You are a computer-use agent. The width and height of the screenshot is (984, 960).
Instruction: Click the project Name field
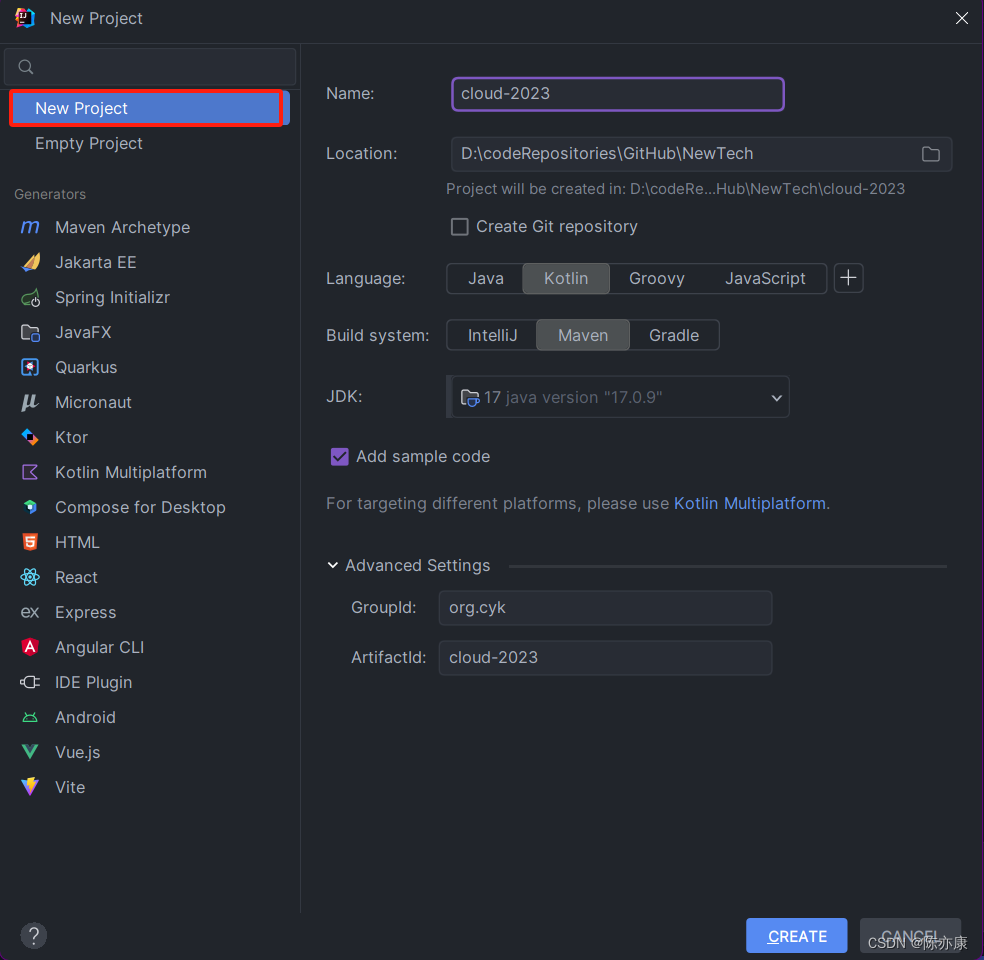pyautogui.click(x=618, y=94)
